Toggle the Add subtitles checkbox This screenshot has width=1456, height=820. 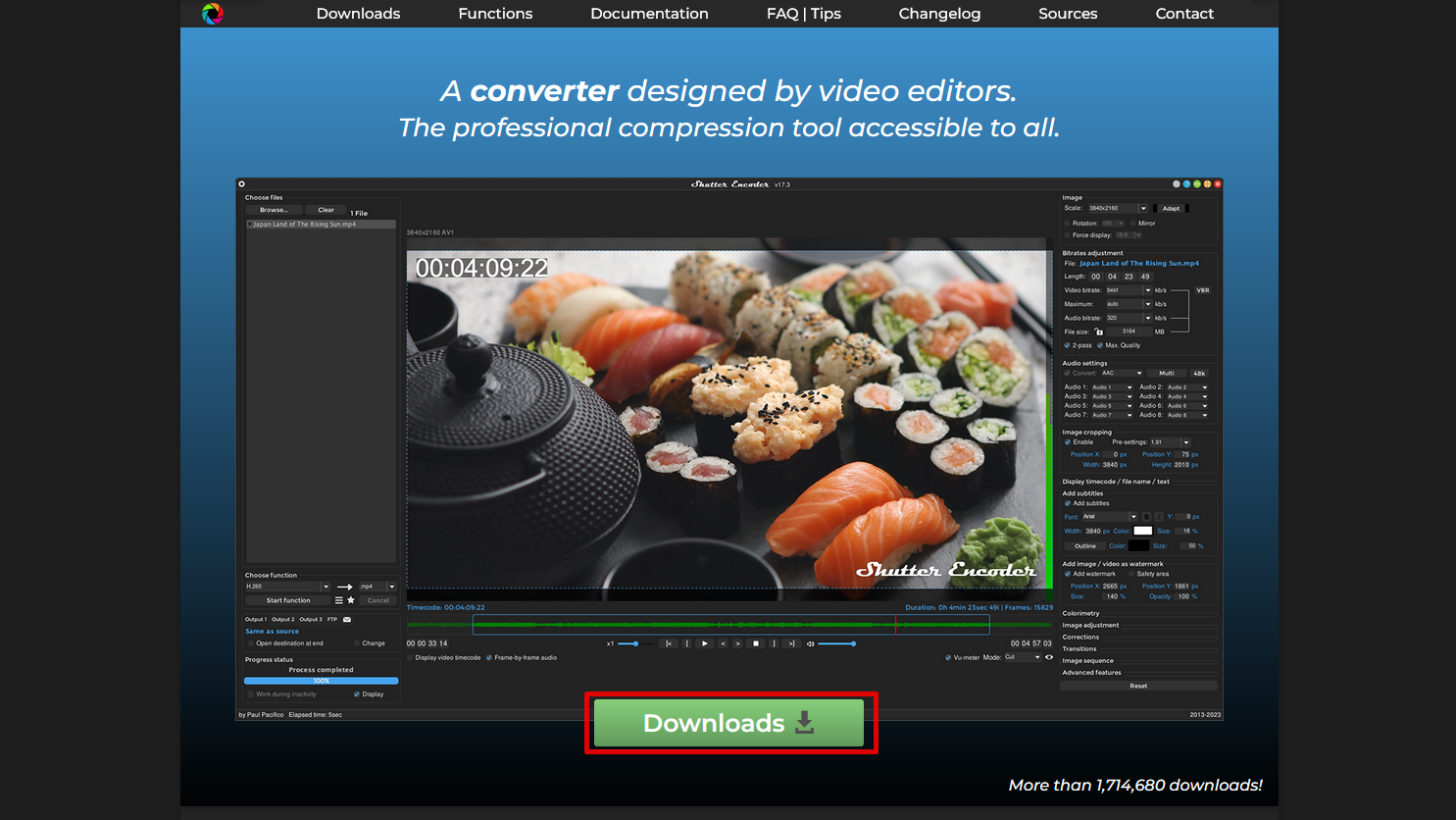pos(1068,503)
